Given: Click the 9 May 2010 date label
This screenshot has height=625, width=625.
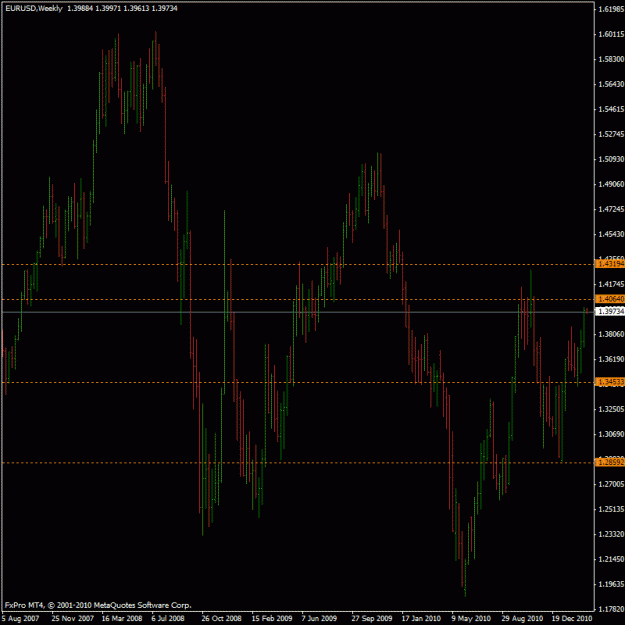Looking at the screenshot, I should pos(471,618).
